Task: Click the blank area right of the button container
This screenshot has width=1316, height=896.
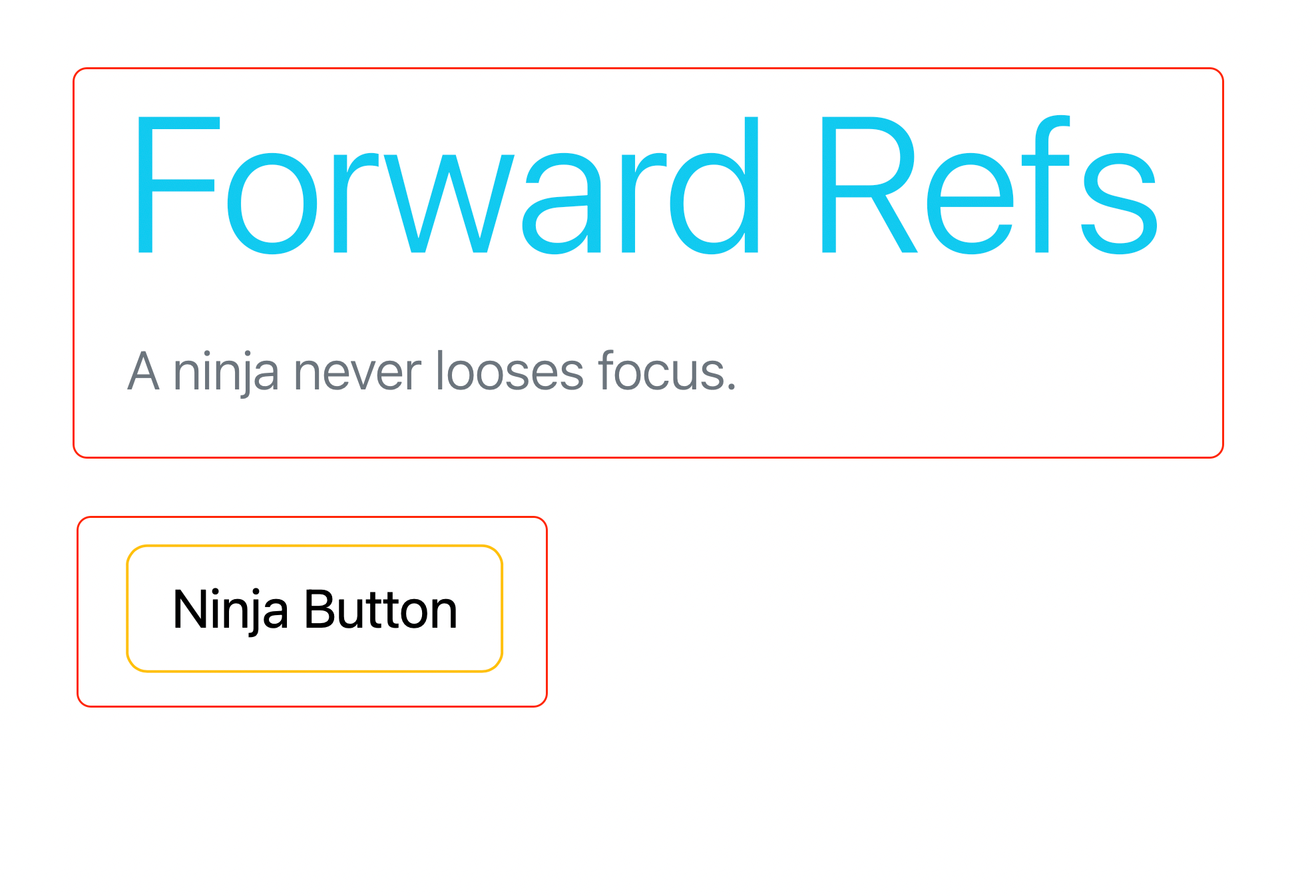Action: (931, 611)
